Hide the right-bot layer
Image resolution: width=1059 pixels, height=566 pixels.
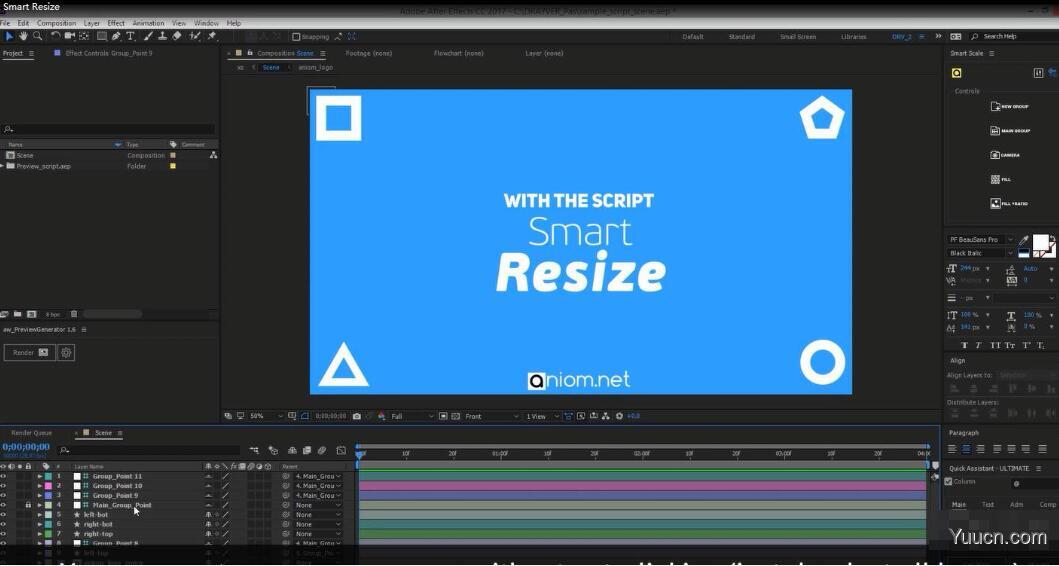point(3,524)
